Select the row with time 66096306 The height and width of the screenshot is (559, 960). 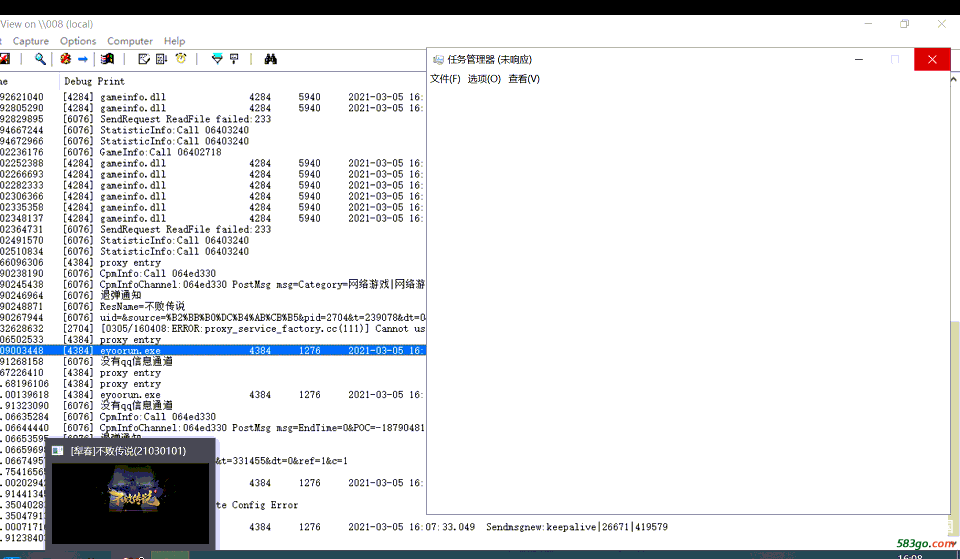click(x=212, y=262)
